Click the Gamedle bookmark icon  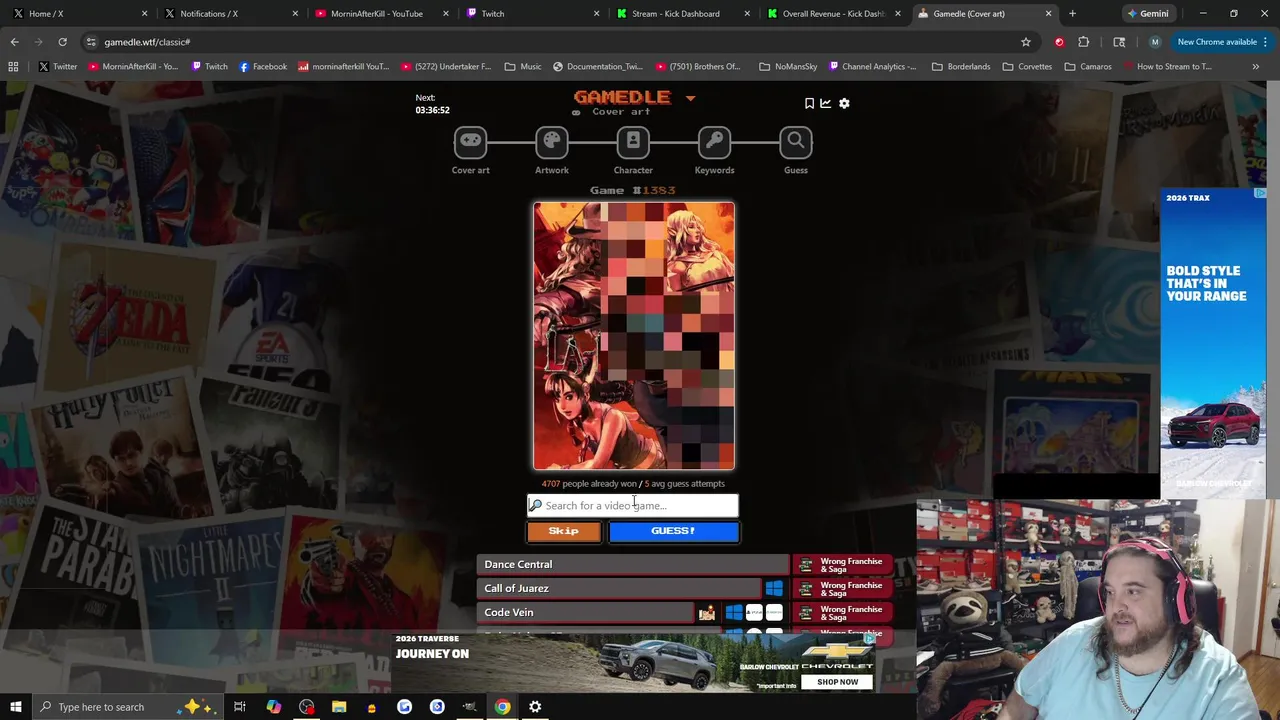click(809, 103)
